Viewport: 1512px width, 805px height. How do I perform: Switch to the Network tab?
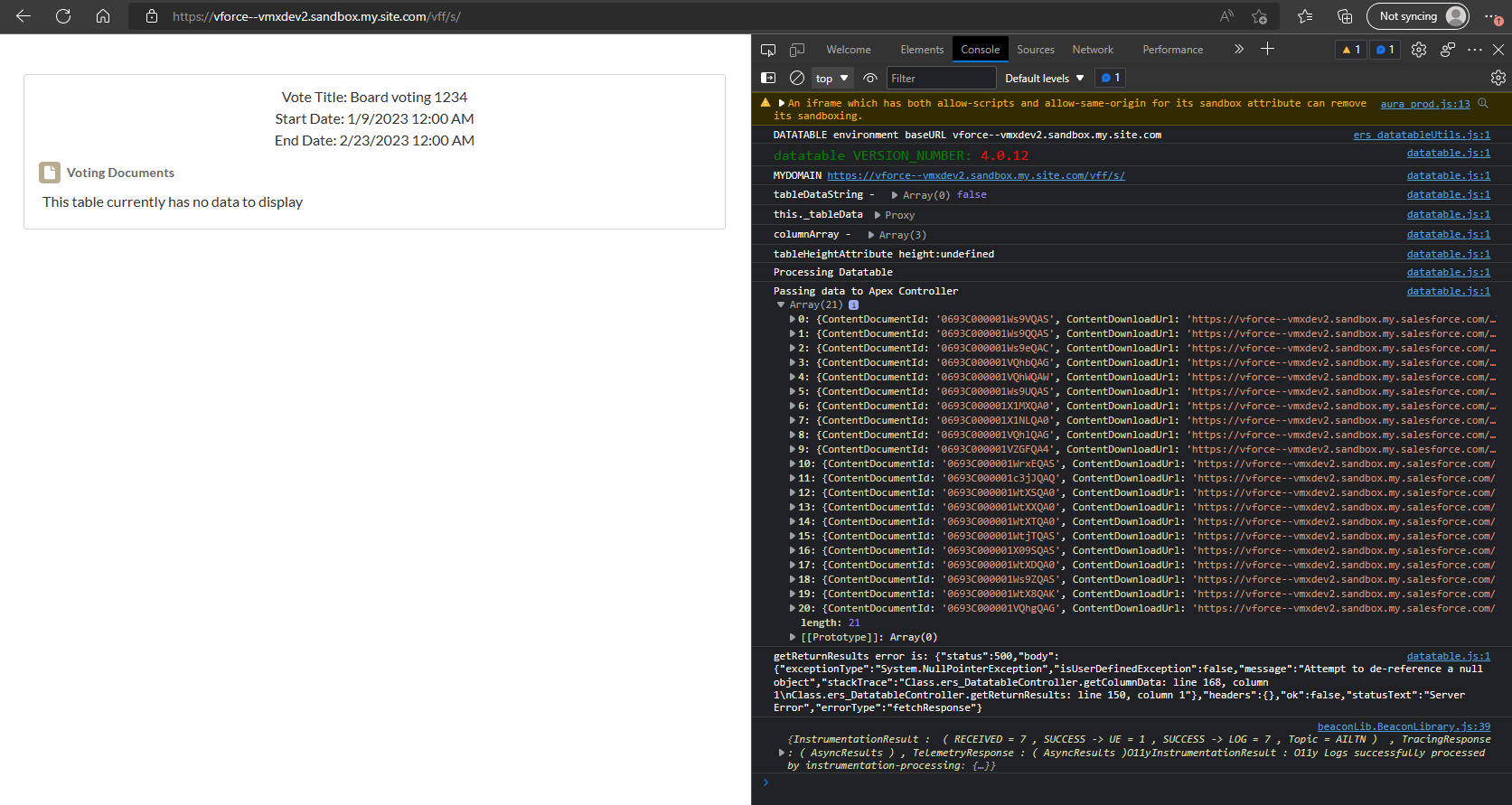tap(1093, 50)
